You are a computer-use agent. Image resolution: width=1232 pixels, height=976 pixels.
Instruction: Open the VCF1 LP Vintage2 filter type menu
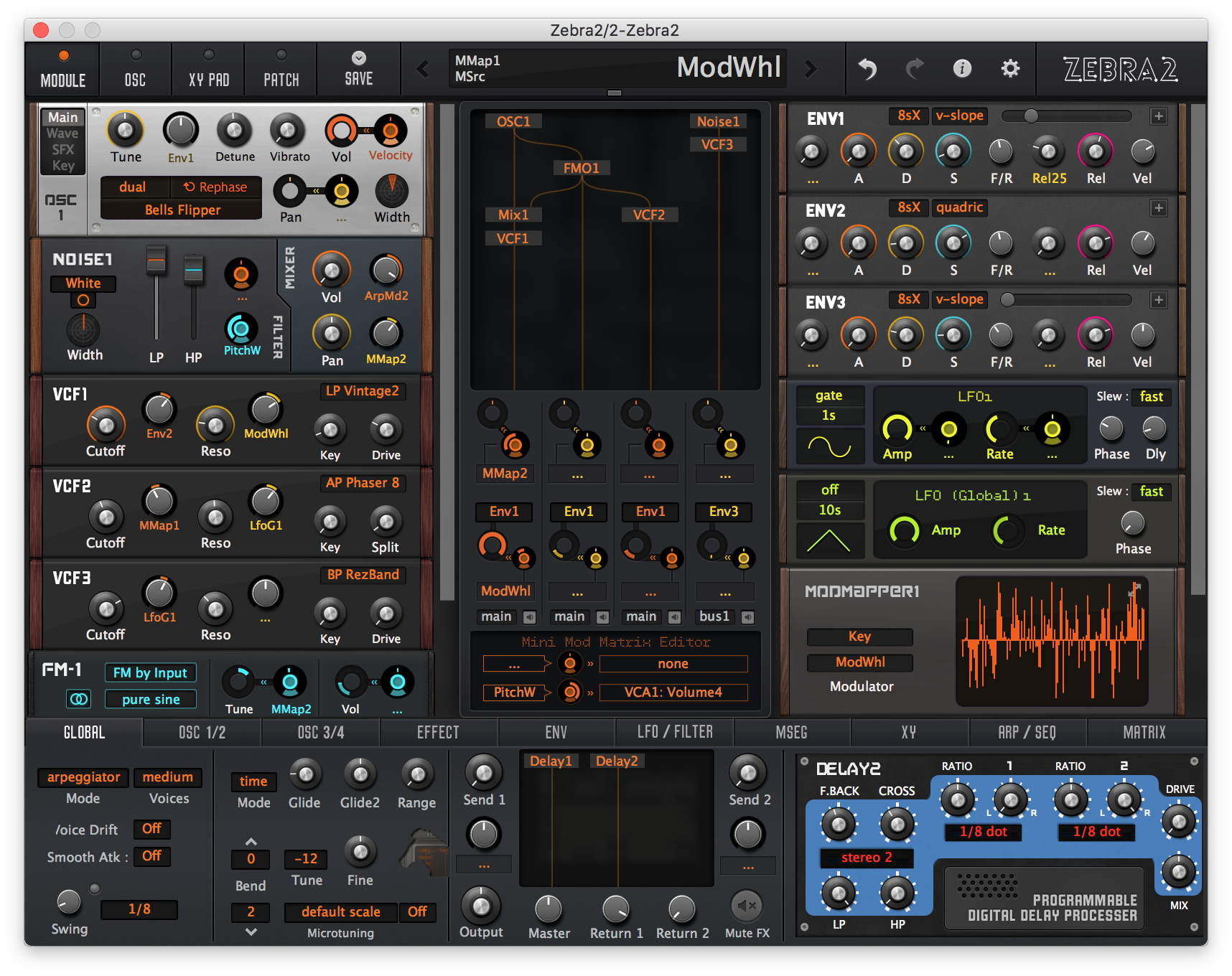(x=363, y=391)
